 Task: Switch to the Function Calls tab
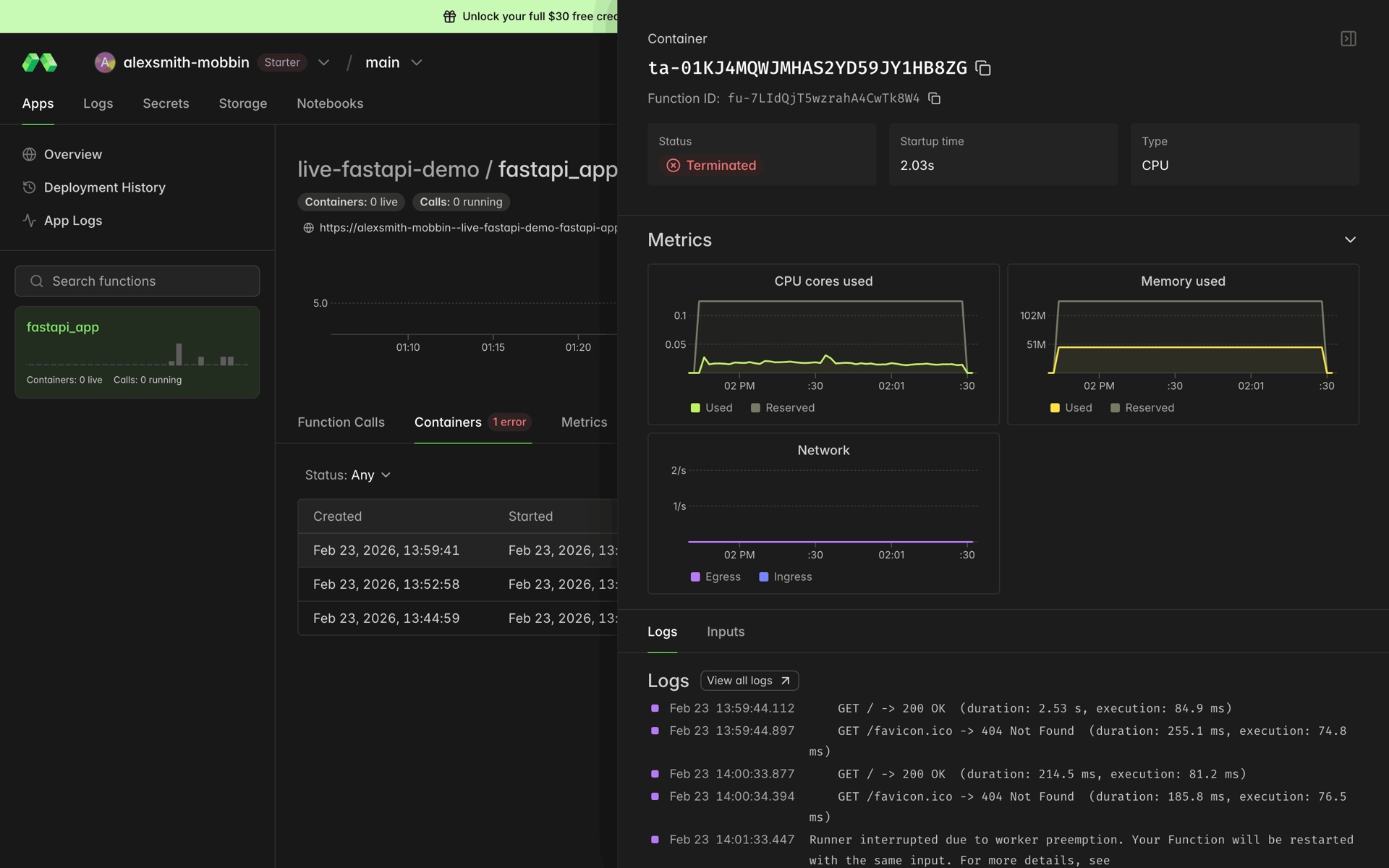coord(341,422)
